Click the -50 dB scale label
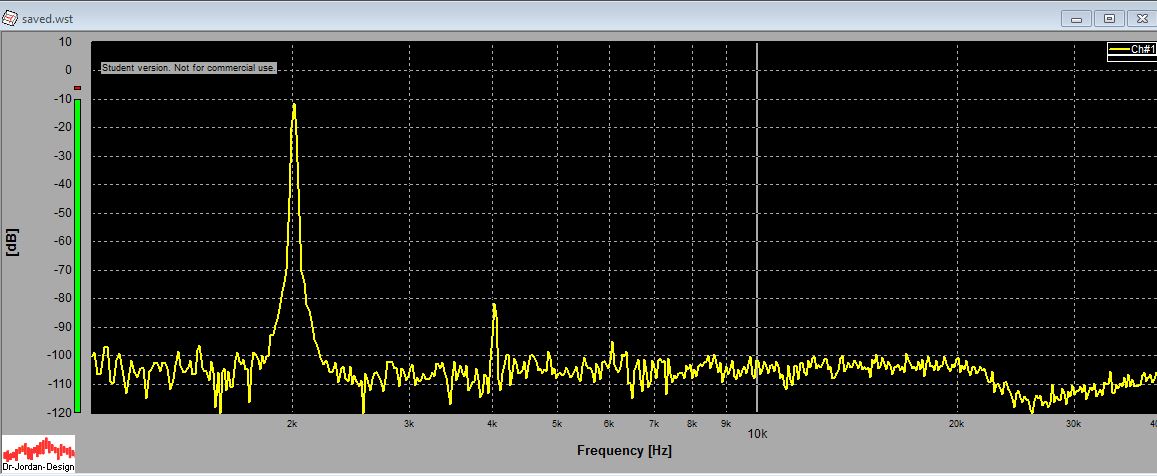1157x476 pixels. [63, 213]
